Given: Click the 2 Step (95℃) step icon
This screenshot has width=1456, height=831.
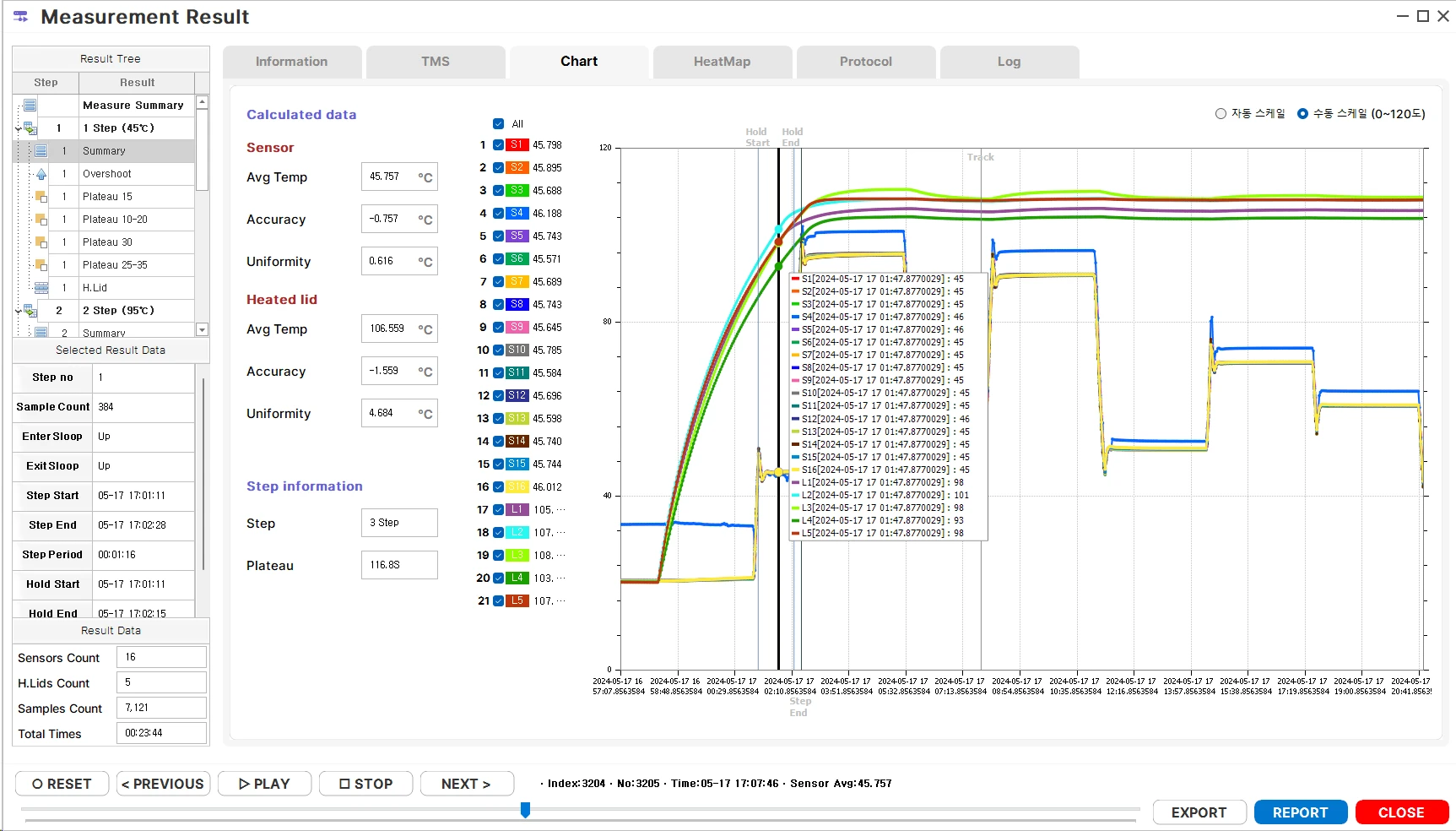Looking at the screenshot, I should pos(30,311).
